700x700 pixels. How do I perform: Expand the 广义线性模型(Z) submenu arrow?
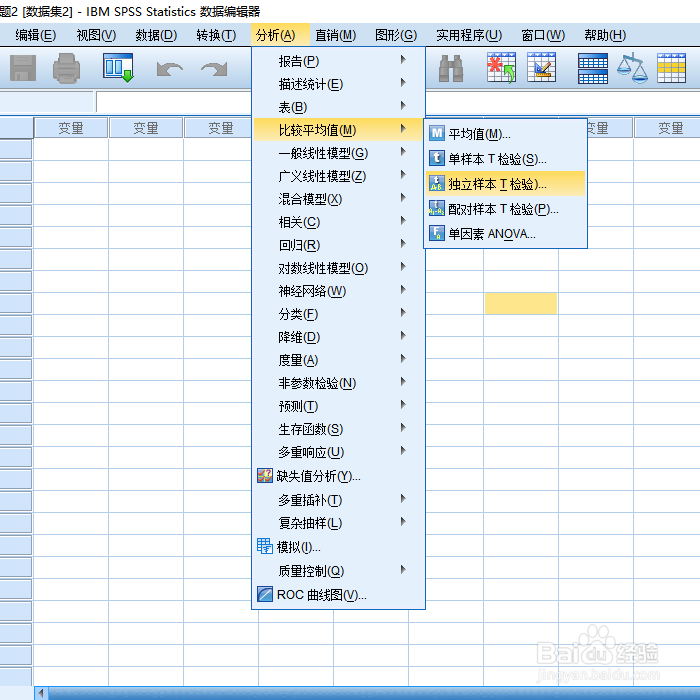pyautogui.click(x=403, y=175)
